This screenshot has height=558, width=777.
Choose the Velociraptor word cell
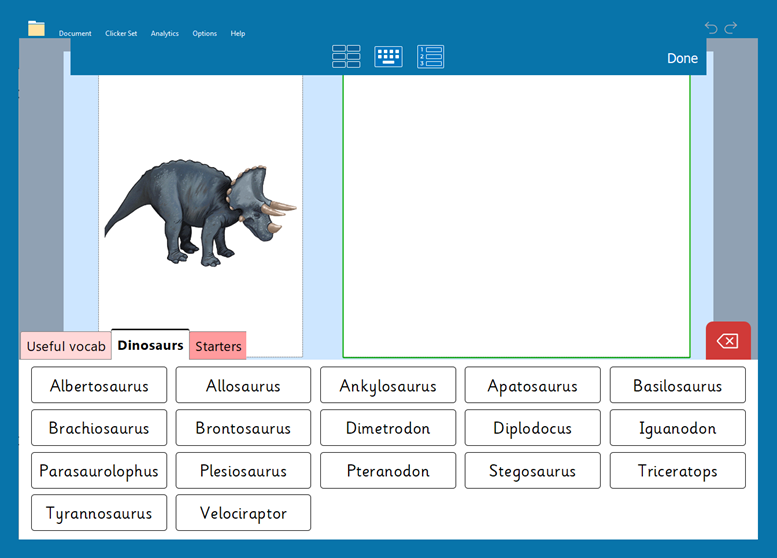point(243,513)
